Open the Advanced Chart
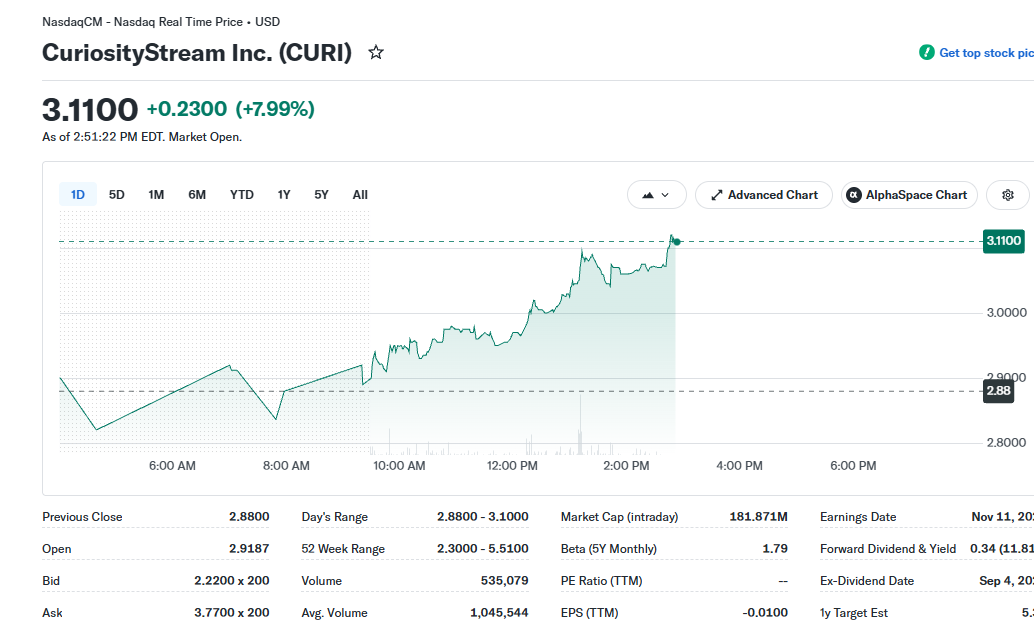The width and height of the screenshot is (1034, 637). [x=764, y=195]
